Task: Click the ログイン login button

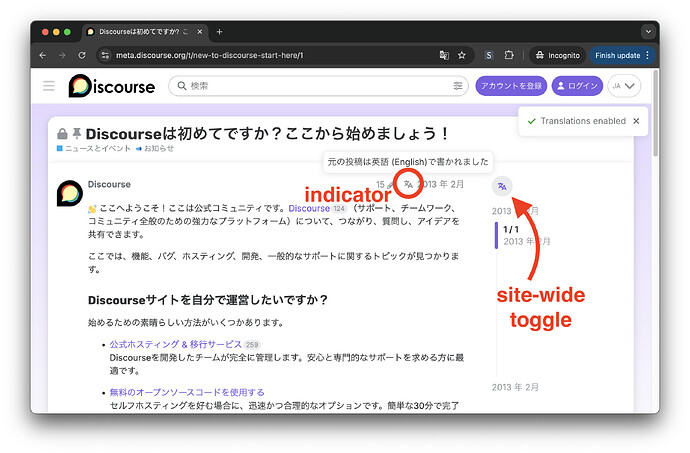Action: (x=577, y=86)
